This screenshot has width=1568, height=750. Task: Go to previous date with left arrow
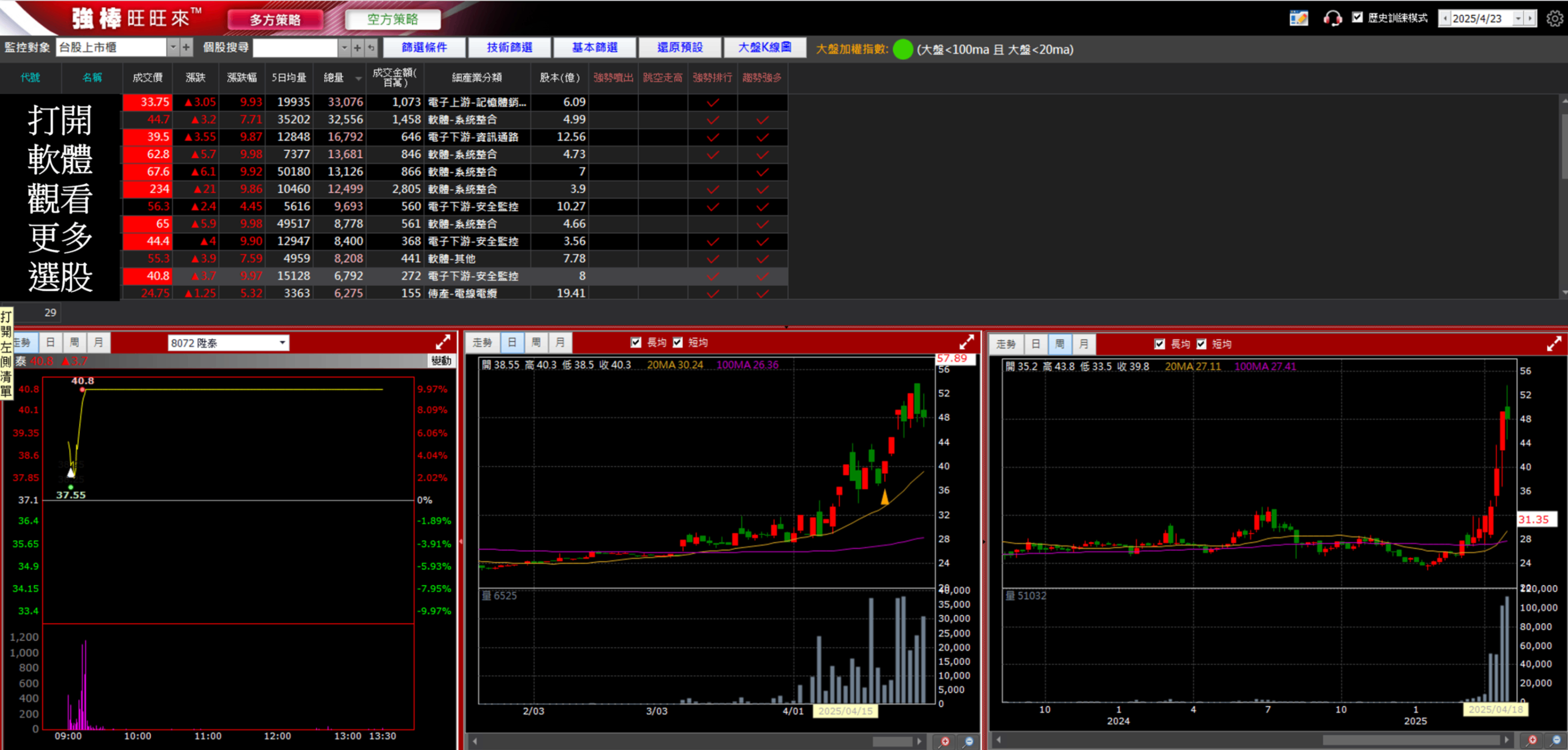coord(1445,18)
